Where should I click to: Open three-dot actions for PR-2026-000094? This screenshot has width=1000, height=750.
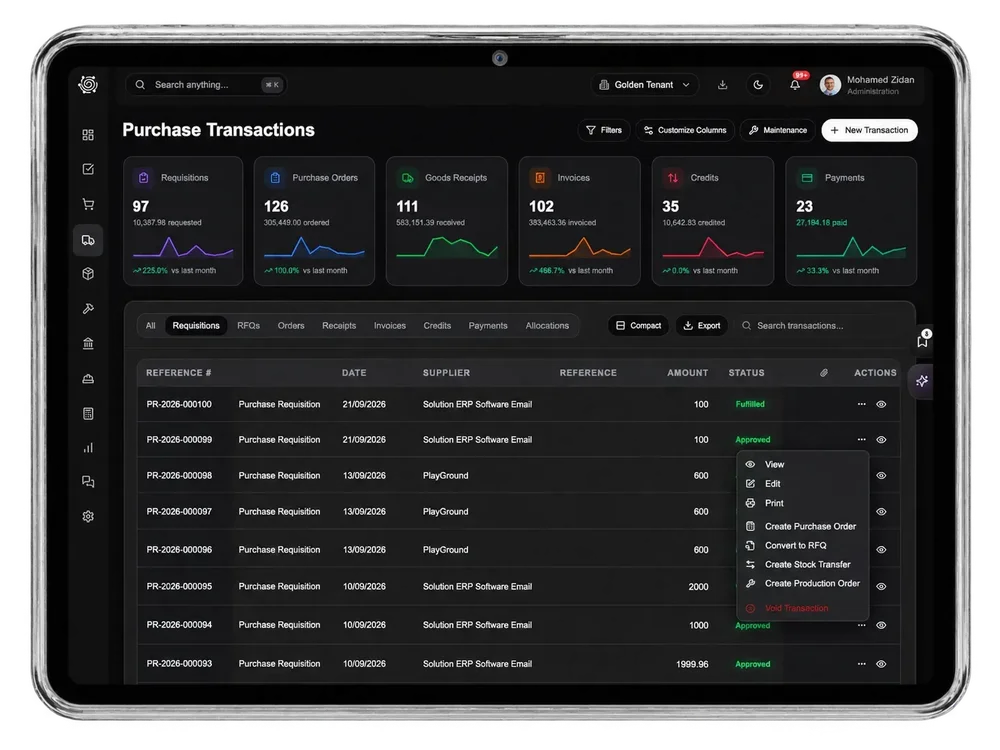(862, 625)
